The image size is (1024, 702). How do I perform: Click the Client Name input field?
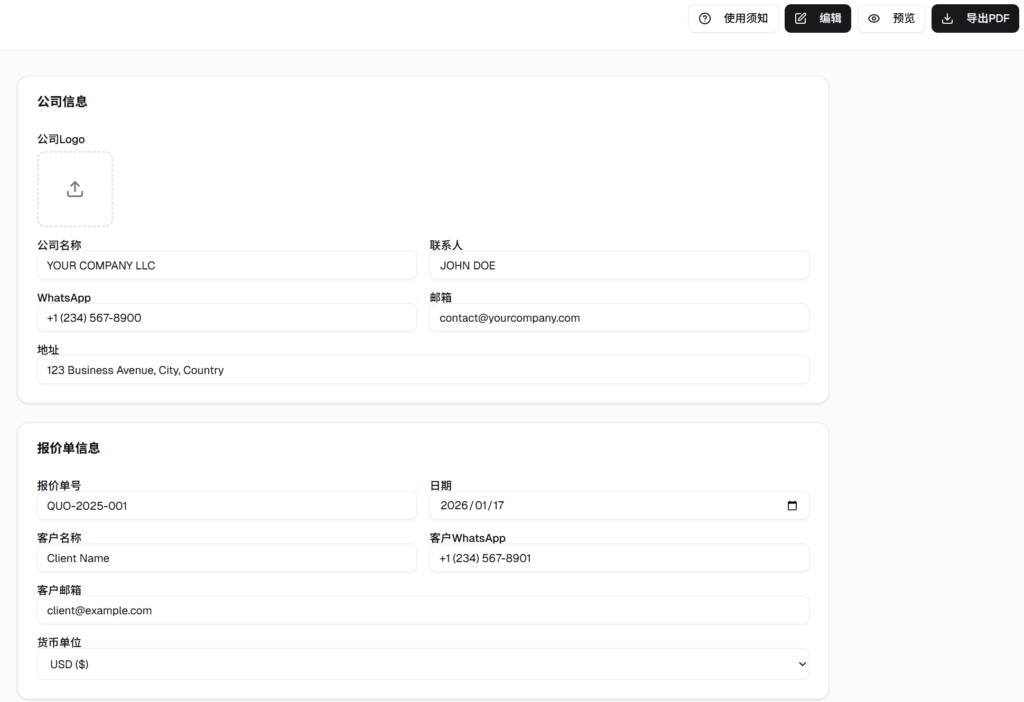point(226,558)
